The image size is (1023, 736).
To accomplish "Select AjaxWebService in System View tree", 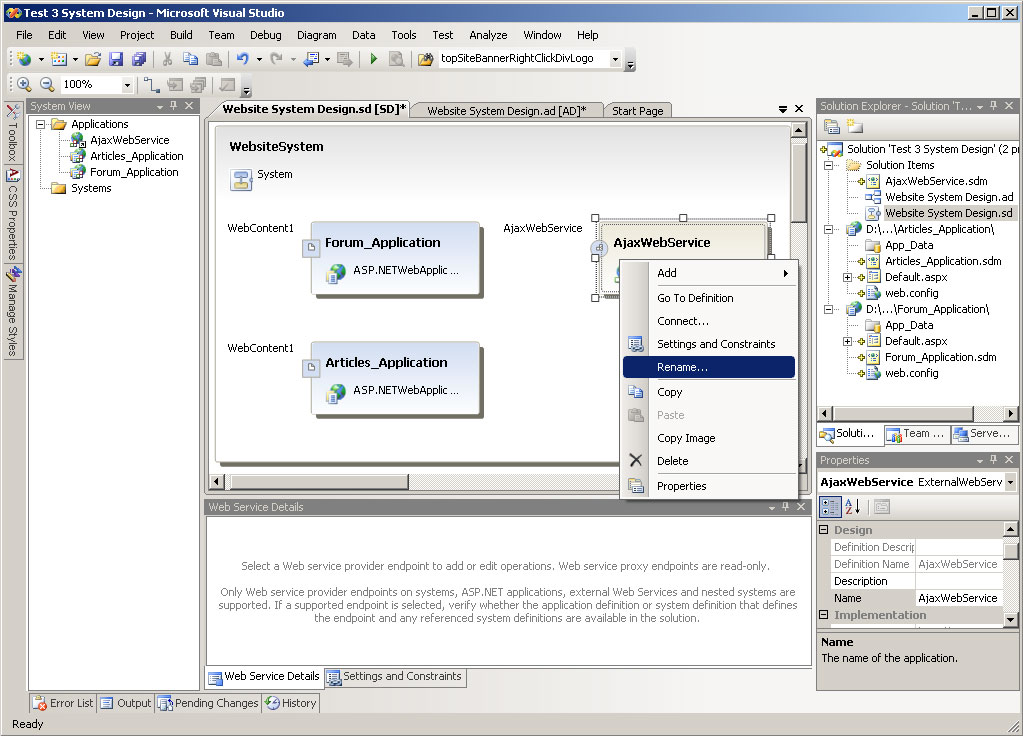I will click(129, 140).
